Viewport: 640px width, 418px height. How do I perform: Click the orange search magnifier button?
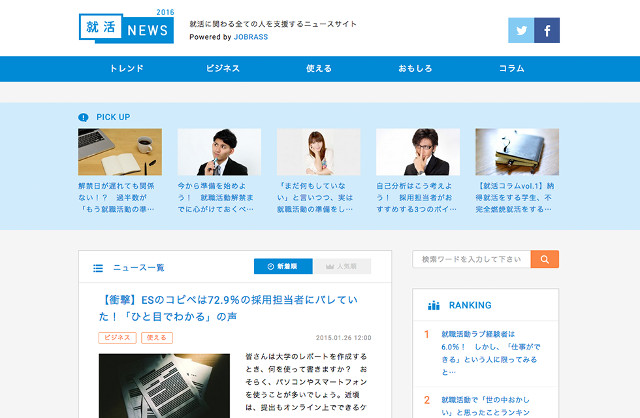tap(544, 259)
